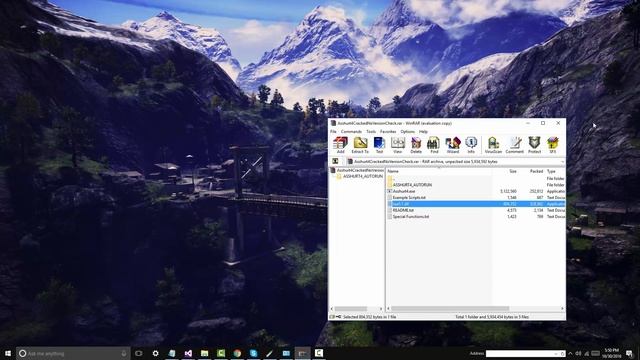Click the status bar drive icon
Viewport: 640px width, 360px height.
[332, 317]
